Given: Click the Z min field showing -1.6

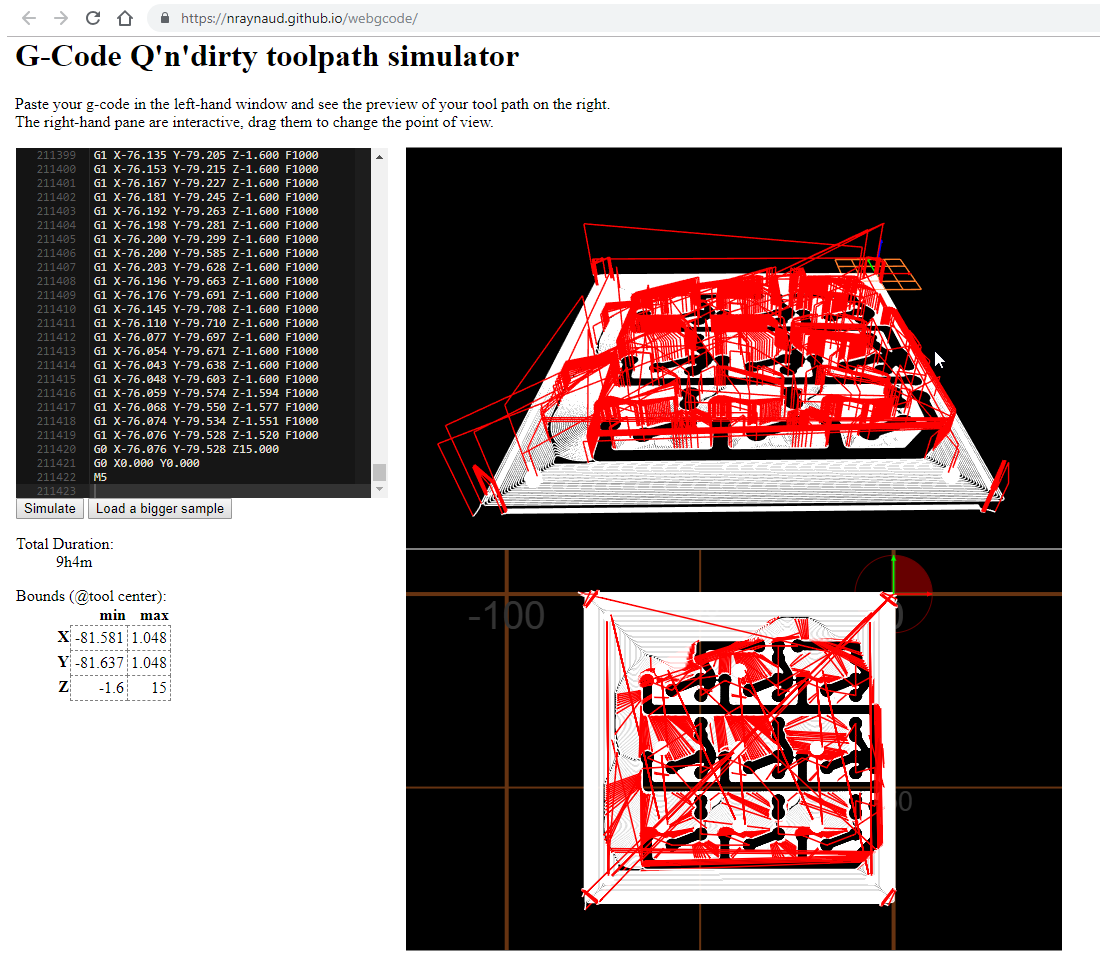Looking at the screenshot, I should (x=97, y=687).
